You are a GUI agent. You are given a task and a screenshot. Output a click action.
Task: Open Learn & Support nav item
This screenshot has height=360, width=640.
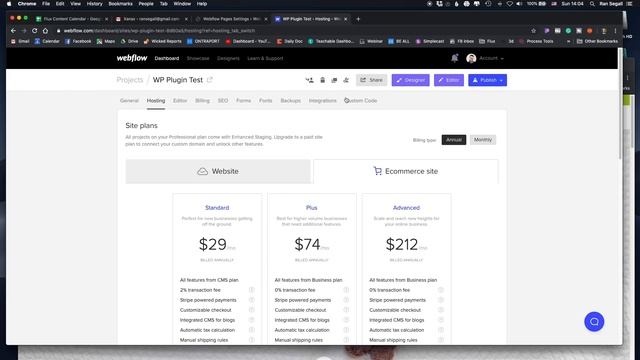point(265,58)
